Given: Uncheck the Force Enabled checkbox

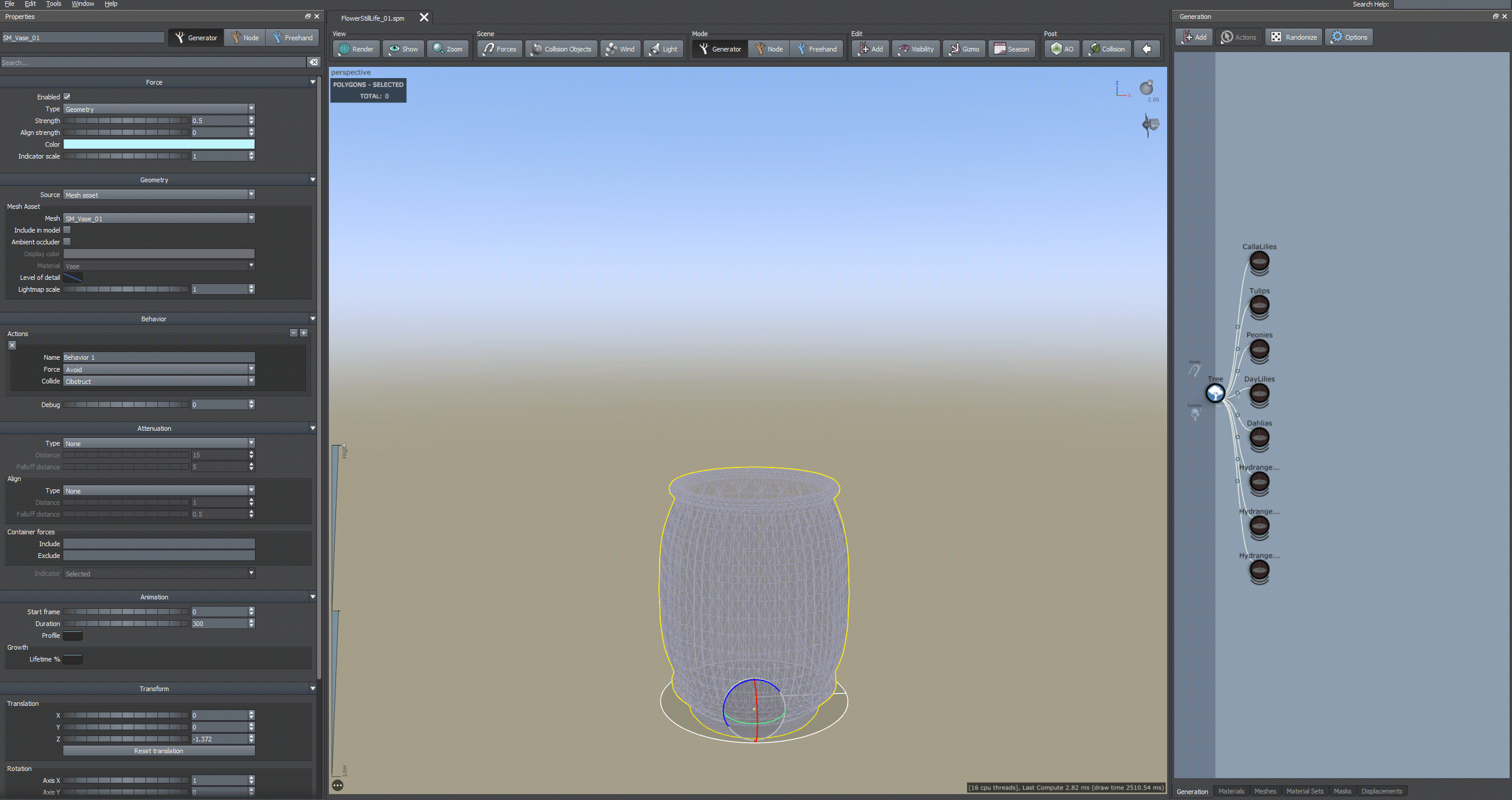Looking at the screenshot, I should coord(67,96).
